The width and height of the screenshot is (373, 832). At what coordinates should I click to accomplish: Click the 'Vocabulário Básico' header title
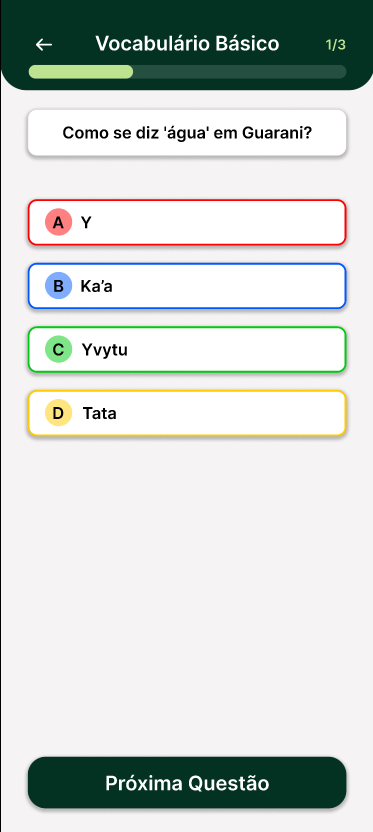[x=187, y=44]
